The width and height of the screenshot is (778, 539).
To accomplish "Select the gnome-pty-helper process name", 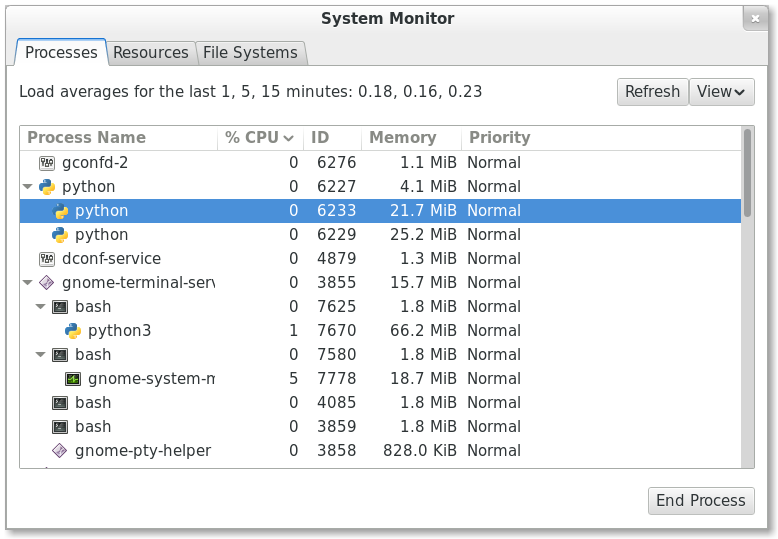I will [x=143, y=451].
